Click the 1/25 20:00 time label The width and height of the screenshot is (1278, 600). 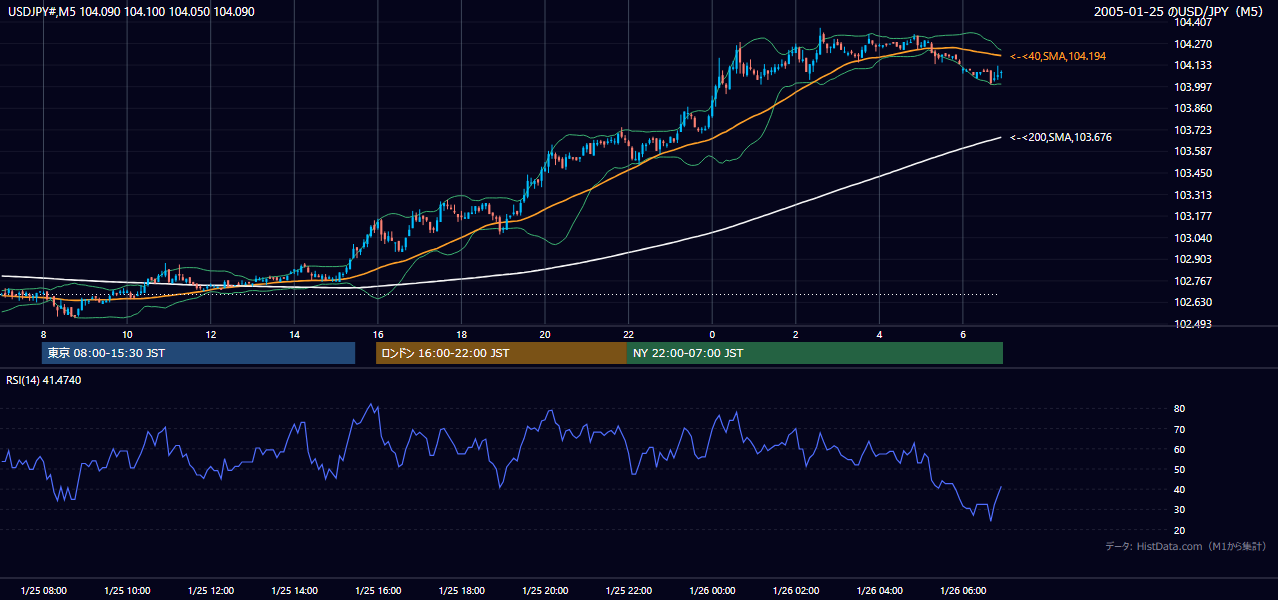(544, 590)
